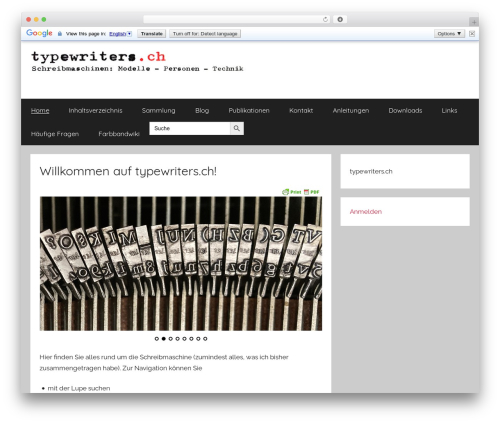The image size is (500, 423).
Task: Open the Blog menu item
Action: [202, 111]
